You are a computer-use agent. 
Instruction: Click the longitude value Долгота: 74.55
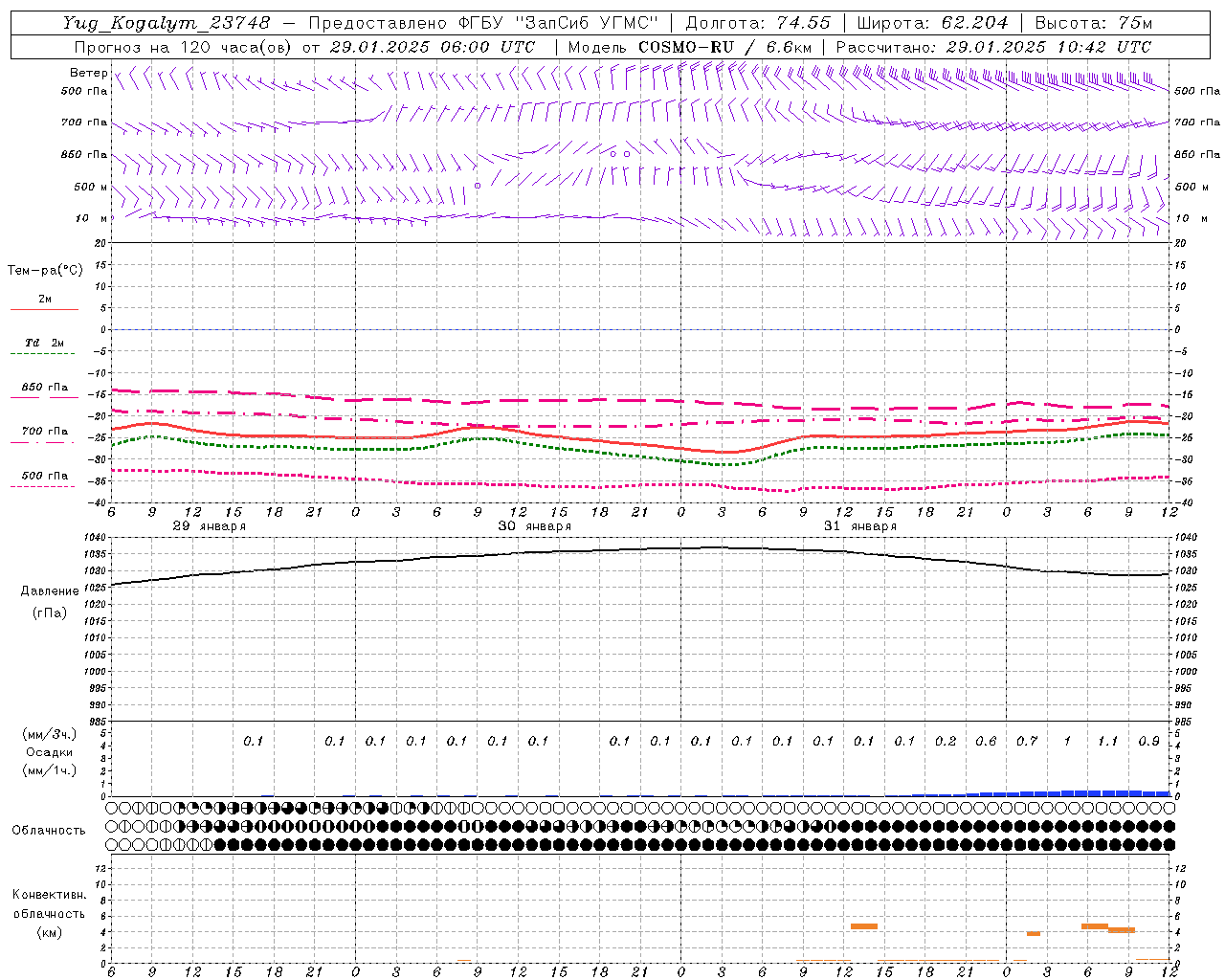click(759, 23)
